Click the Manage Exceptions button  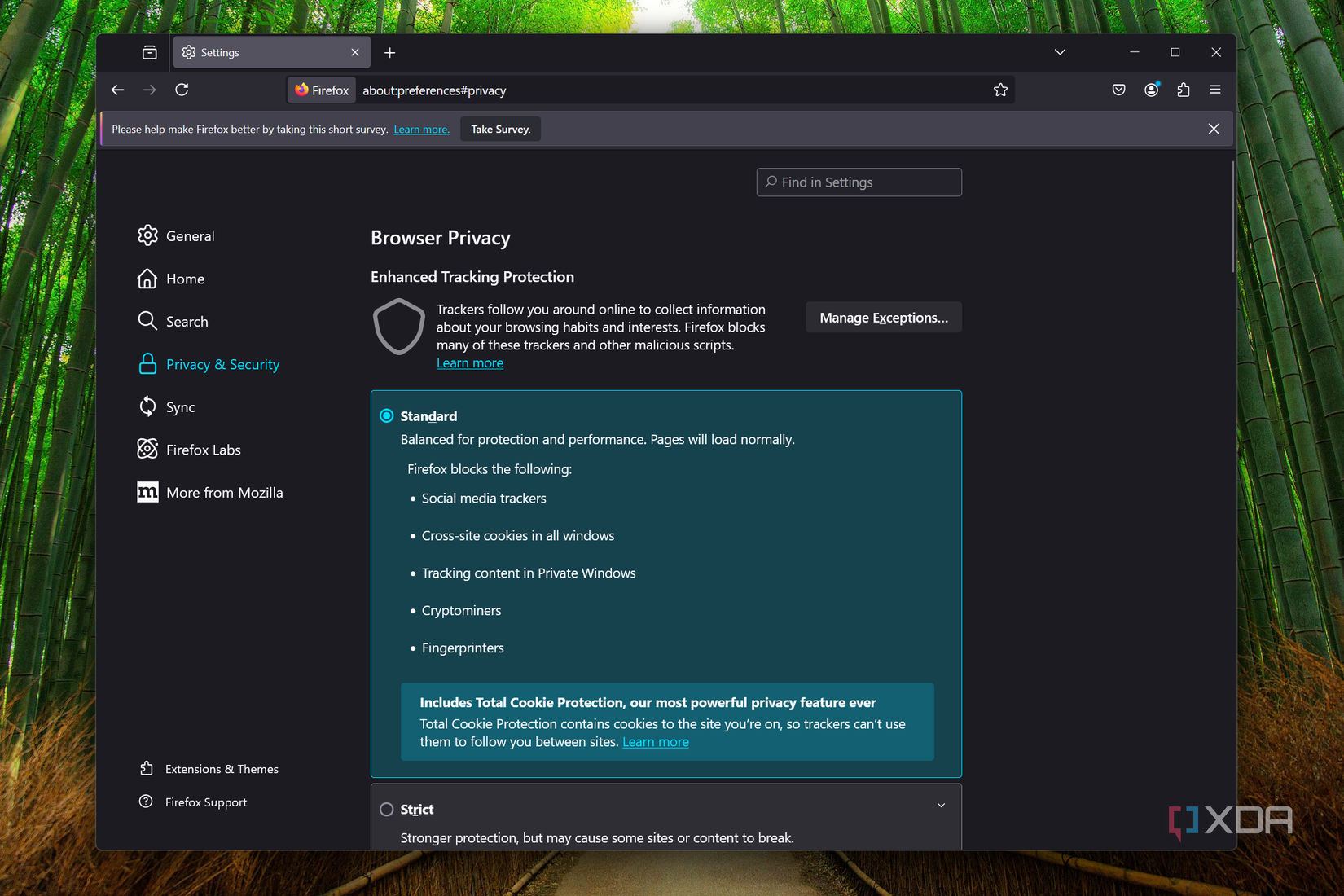[x=884, y=318]
